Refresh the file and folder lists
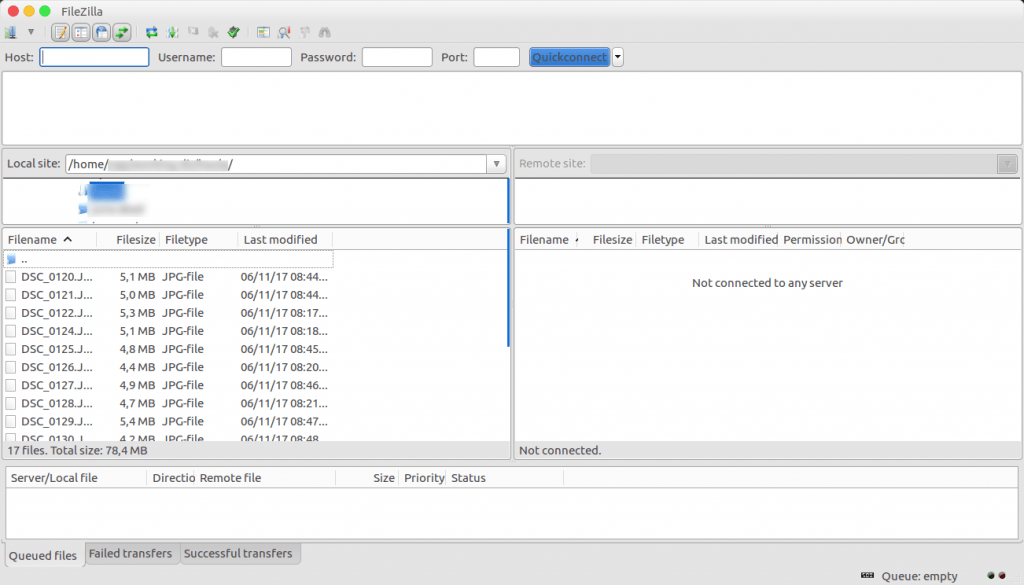This screenshot has width=1024, height=585. click(x=152, y=32)
